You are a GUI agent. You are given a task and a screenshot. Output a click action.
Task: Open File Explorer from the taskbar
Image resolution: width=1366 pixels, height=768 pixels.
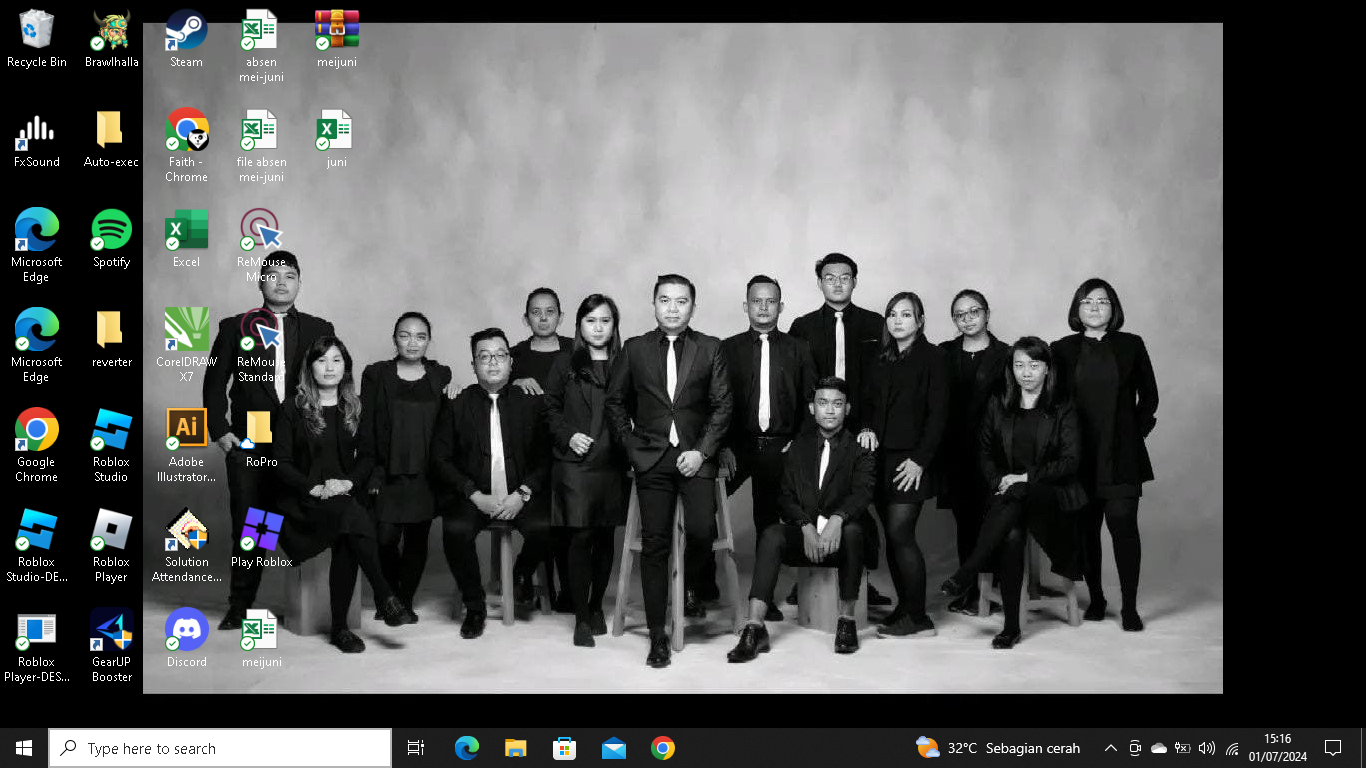(515, 748)
